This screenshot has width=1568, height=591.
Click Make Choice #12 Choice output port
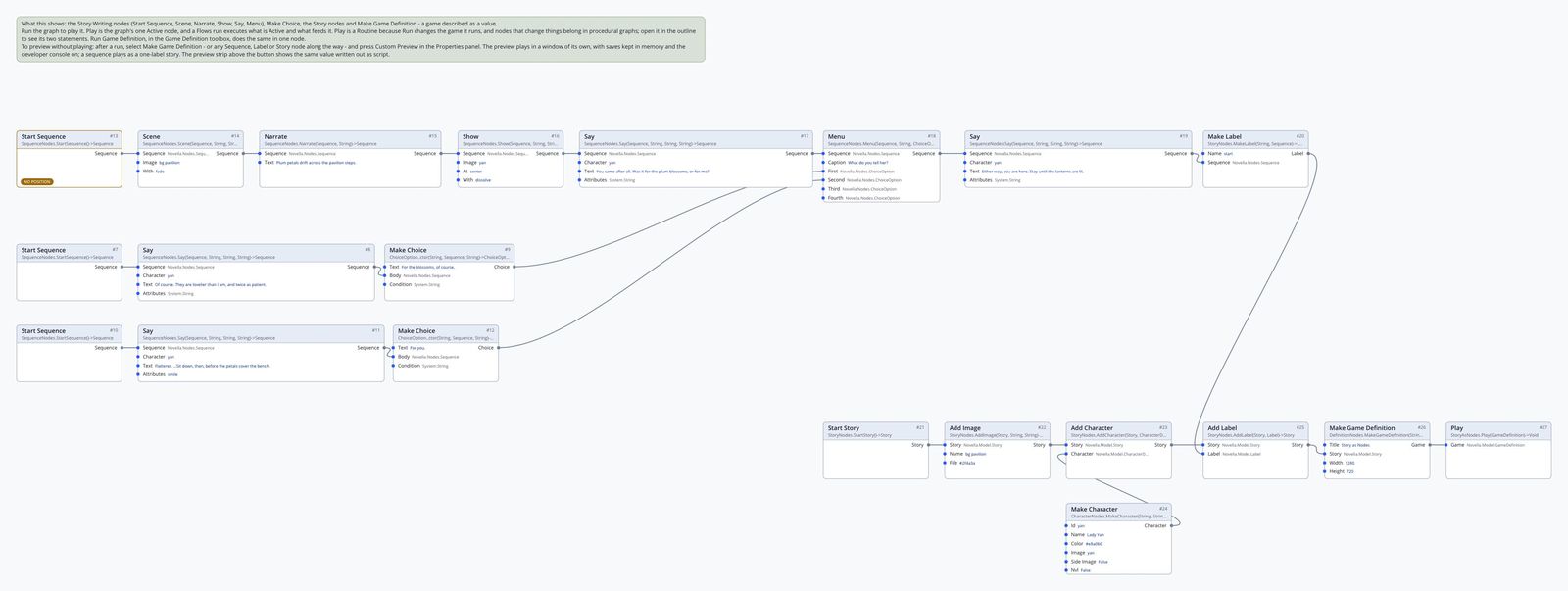(x=499, y=348)
